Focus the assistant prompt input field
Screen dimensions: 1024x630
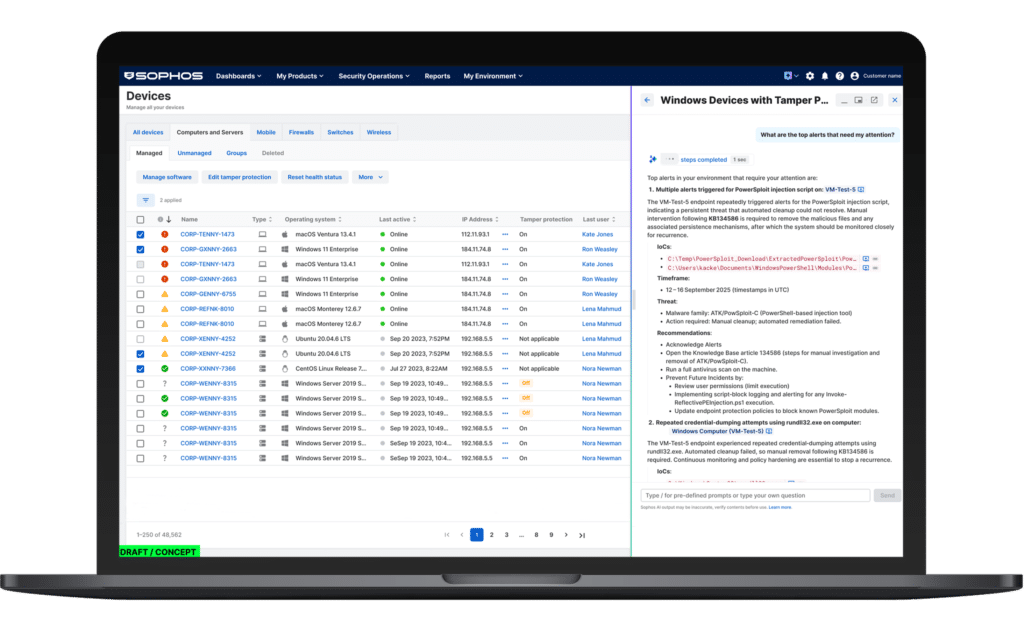click(756, 496)
